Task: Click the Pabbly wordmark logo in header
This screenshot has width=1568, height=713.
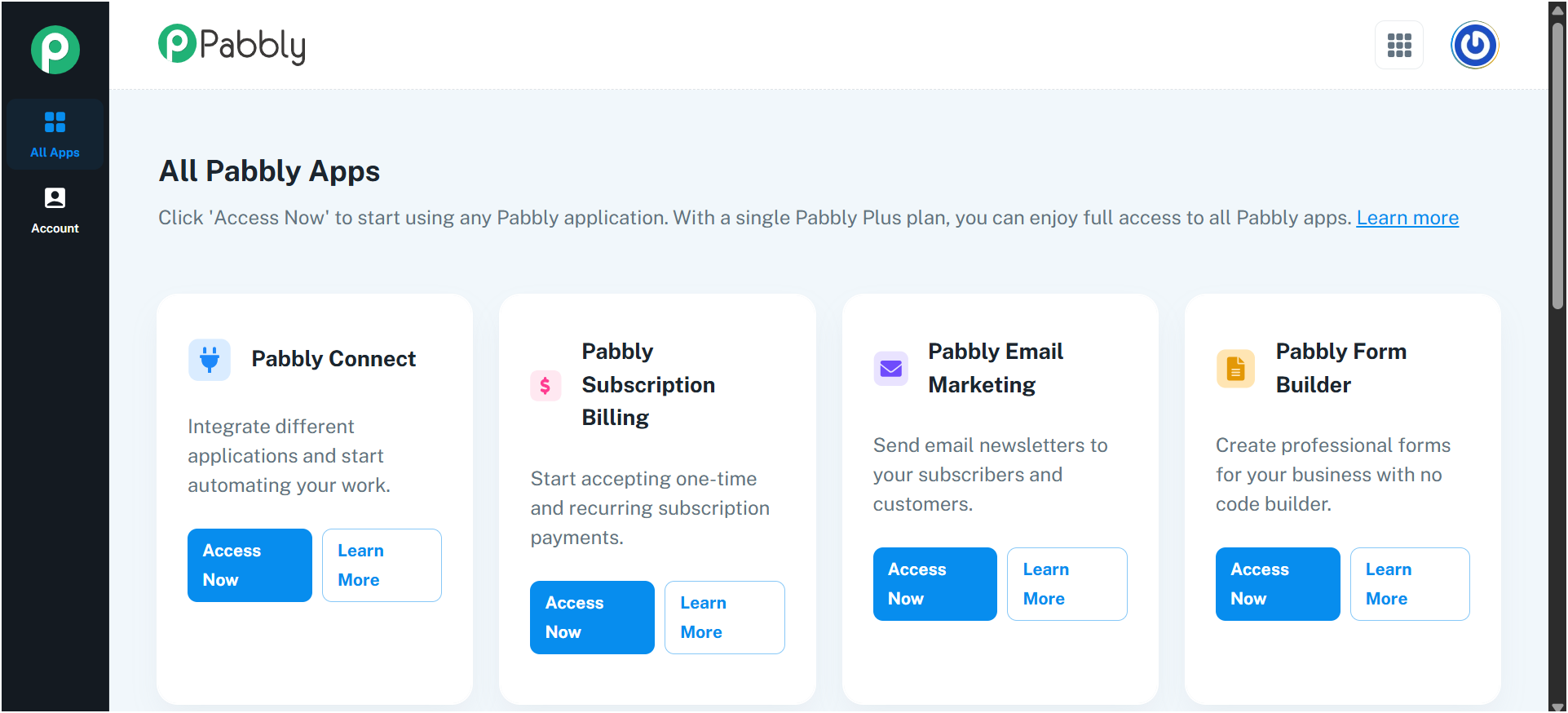Action: coord(232,45)
